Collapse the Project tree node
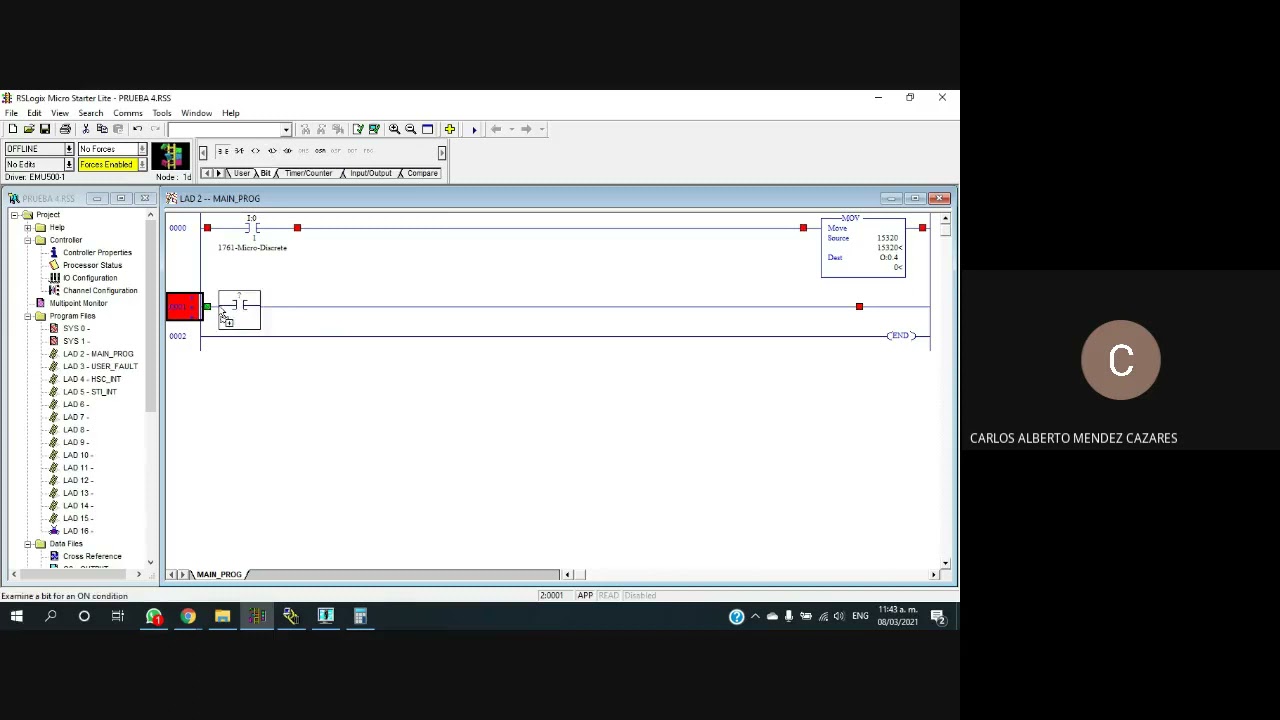 (15, 215)
